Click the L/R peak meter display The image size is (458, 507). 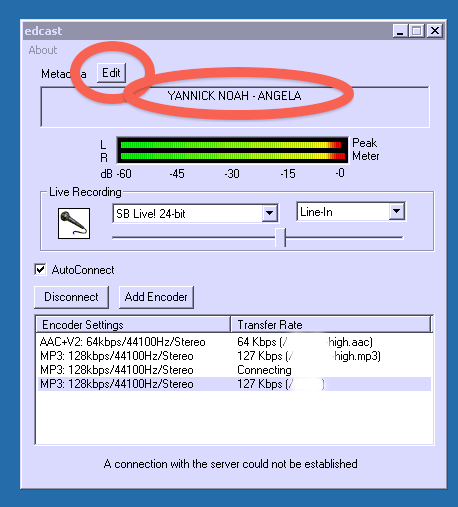232,150
